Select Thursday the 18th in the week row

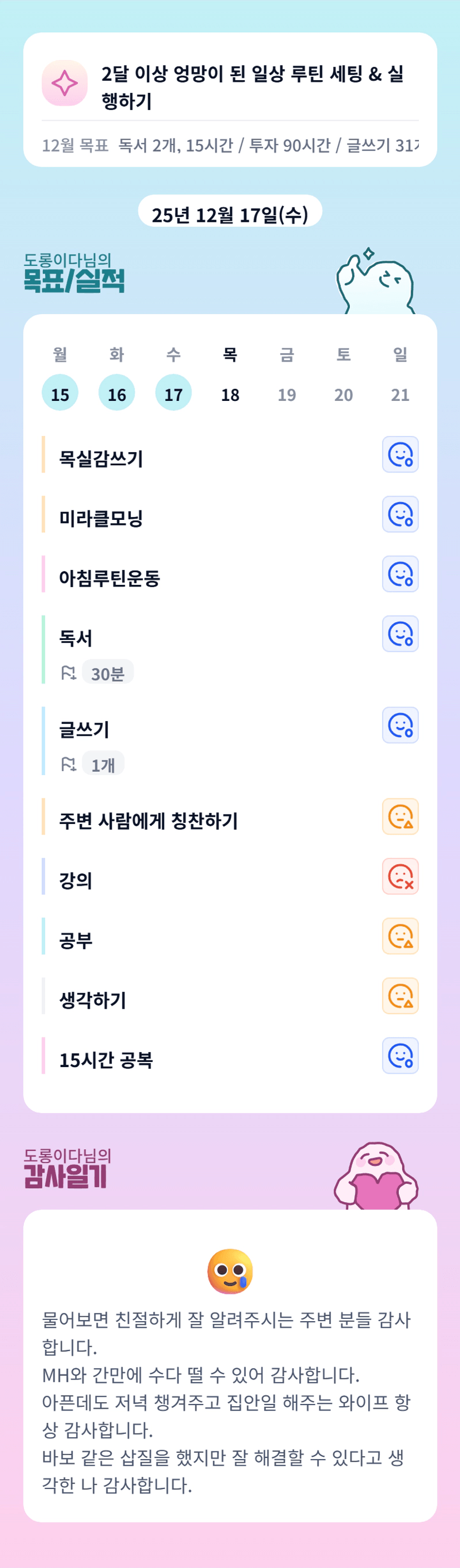pyautogui.click(x=230, y=393)
